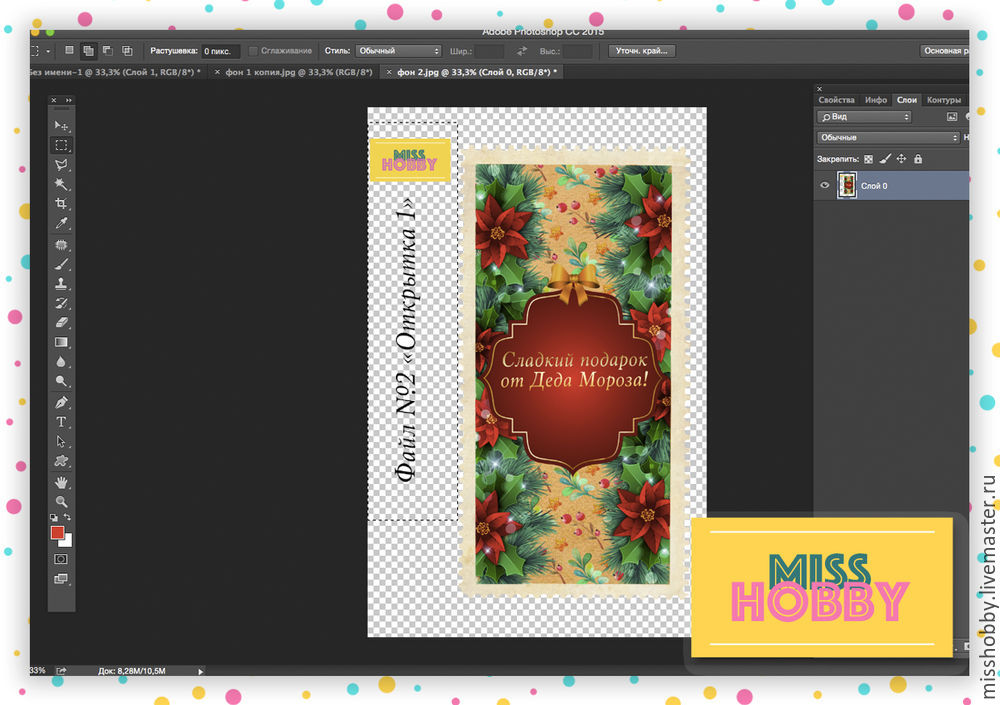Click the Уточн. край button

click(642, 51)
